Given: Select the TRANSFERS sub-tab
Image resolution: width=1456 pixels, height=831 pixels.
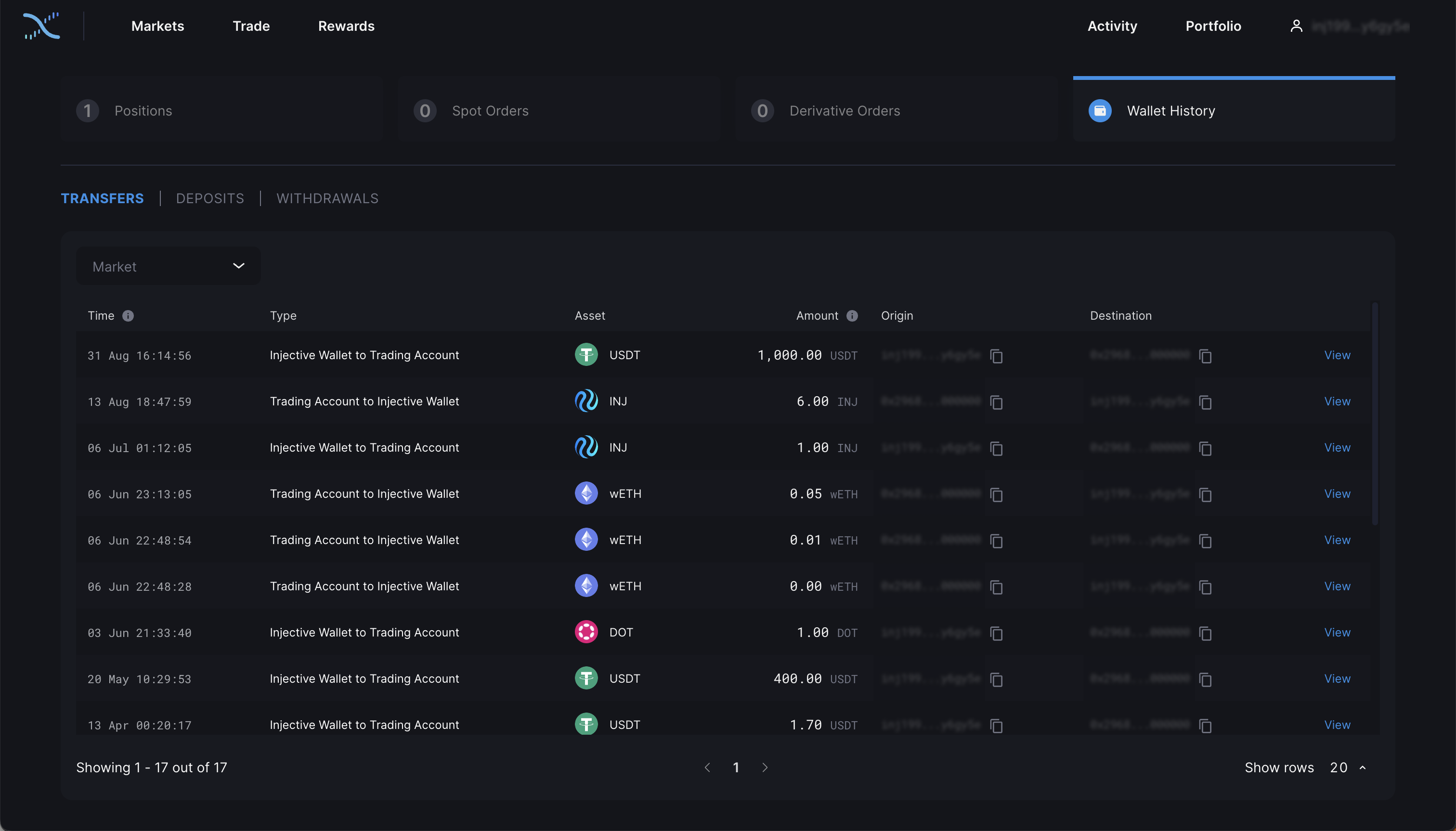Looking at the screenshot, I should tap(102, 198).
